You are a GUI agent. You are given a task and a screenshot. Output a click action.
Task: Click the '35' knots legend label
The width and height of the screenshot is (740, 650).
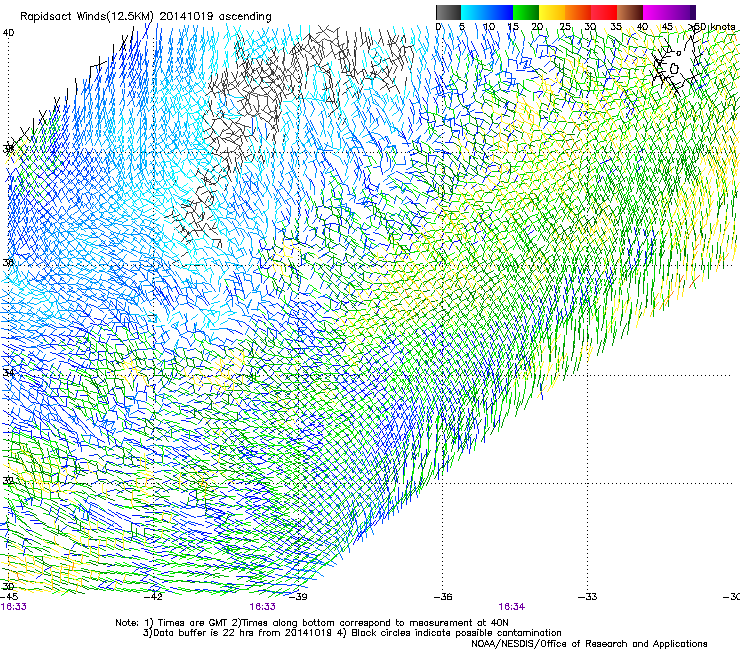(x=616, y=27)
